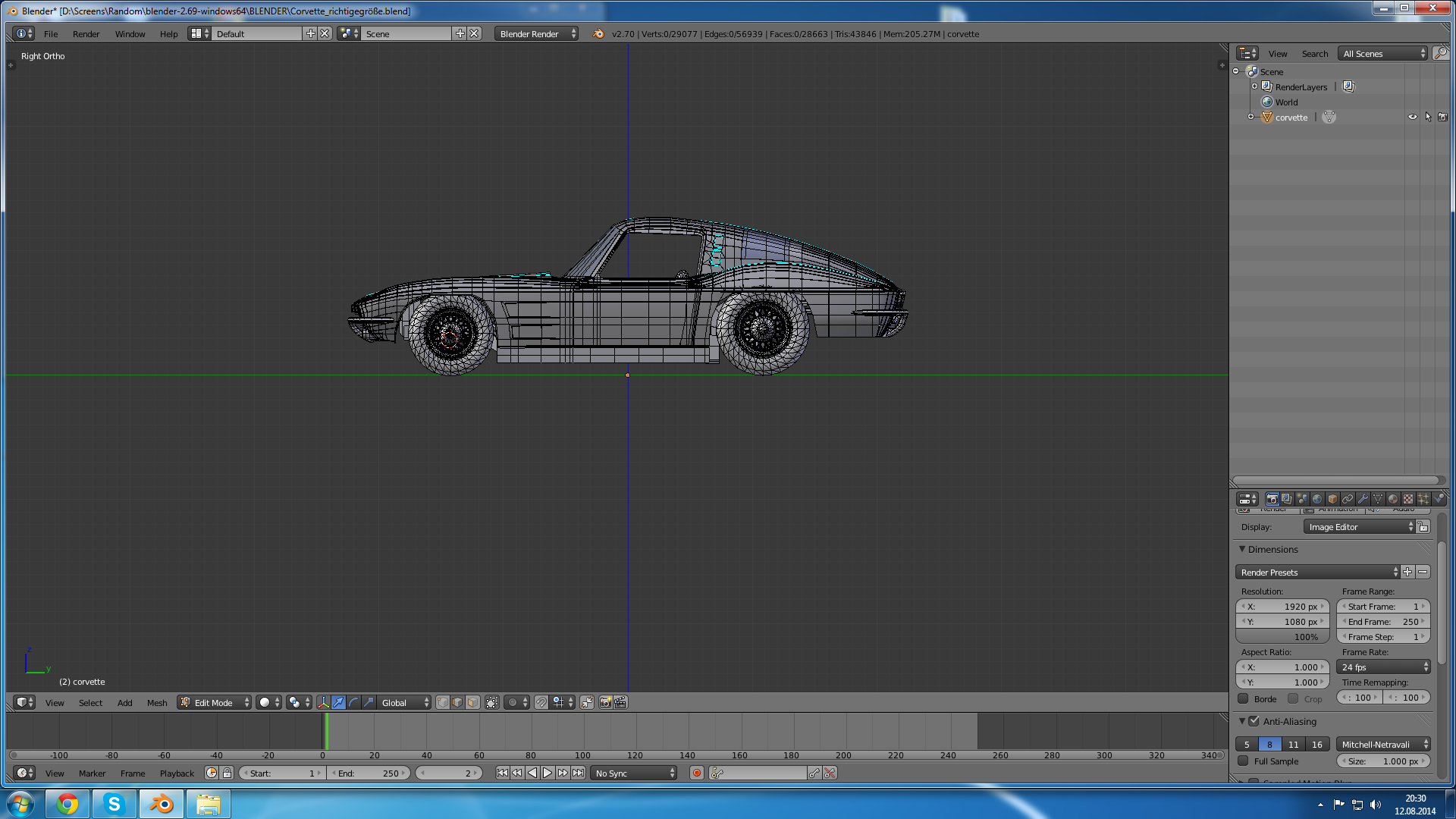Screen dimensions: 1456x819
Task: Open the Mitchell-Netravali filter dropdown
Action: [x=1383, y=744]
